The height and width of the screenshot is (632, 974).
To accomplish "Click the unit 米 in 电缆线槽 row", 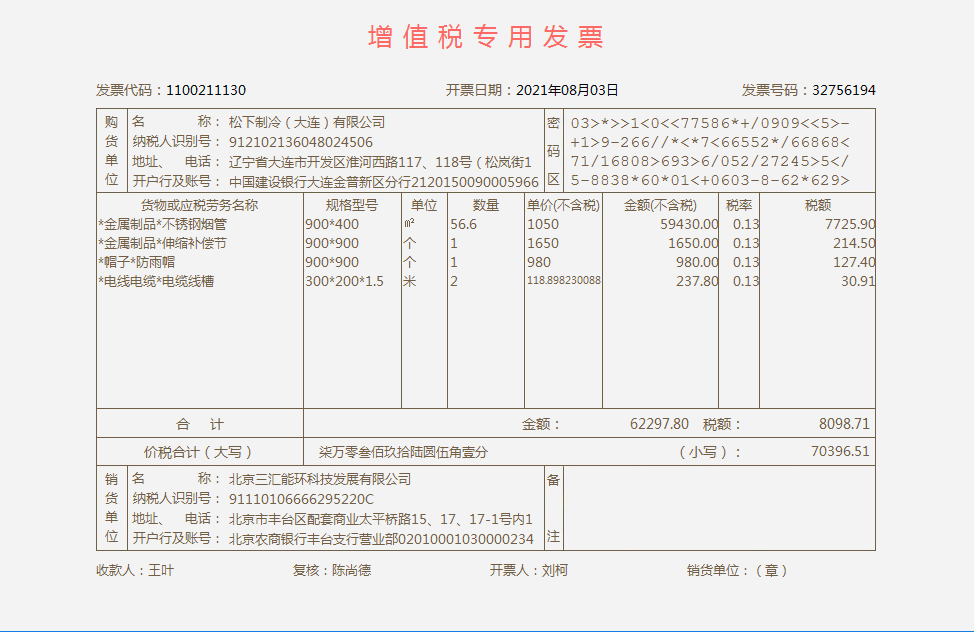I will point(409,282).
